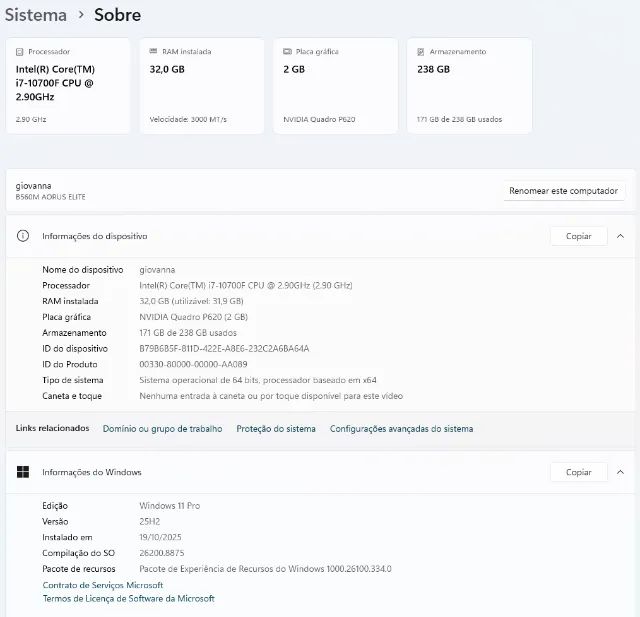Click the Sobre breadcrumb title
This screenshot has width=640, height=617.
click(x=118, y=15)
